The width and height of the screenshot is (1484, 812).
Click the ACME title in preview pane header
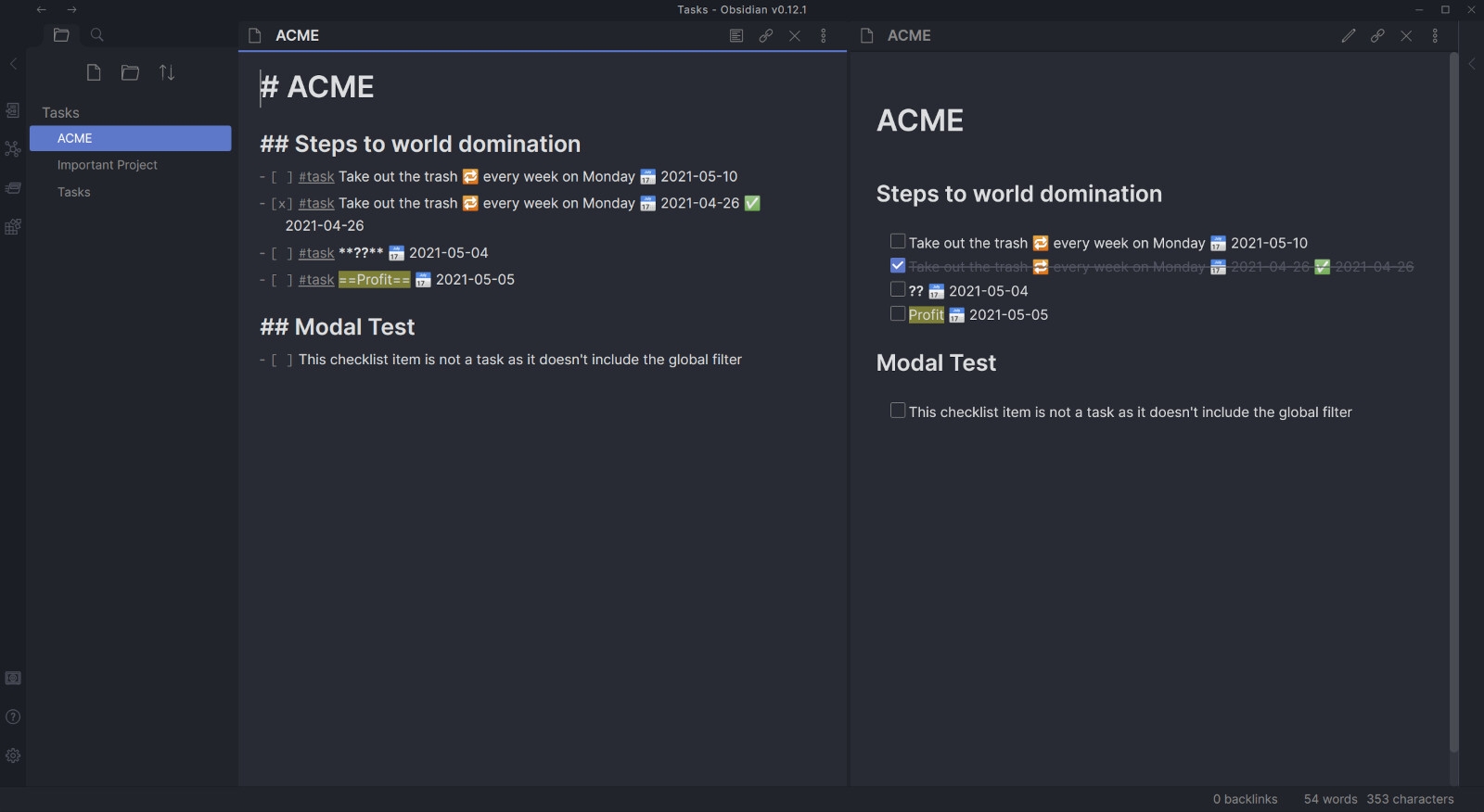click(909, 35)
